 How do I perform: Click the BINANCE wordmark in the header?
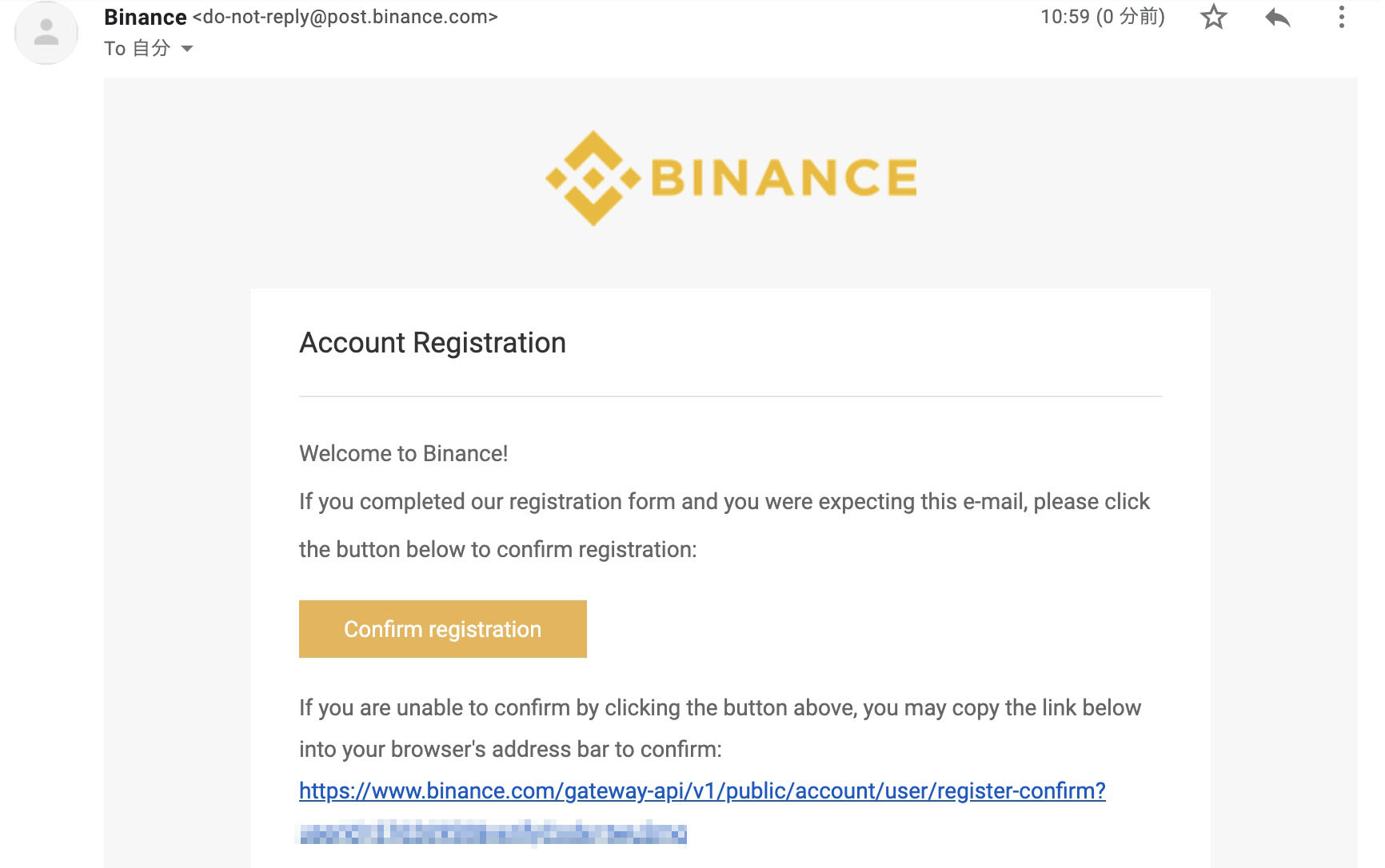tap(784, 177)
